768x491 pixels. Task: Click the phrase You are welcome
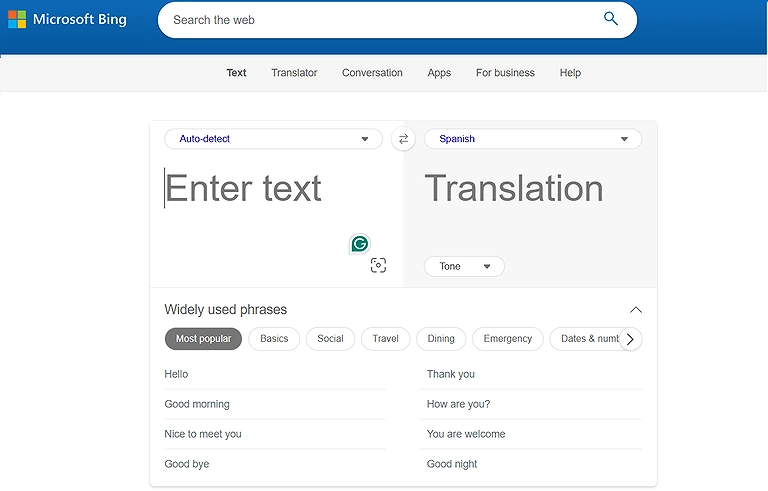point(466,434)
